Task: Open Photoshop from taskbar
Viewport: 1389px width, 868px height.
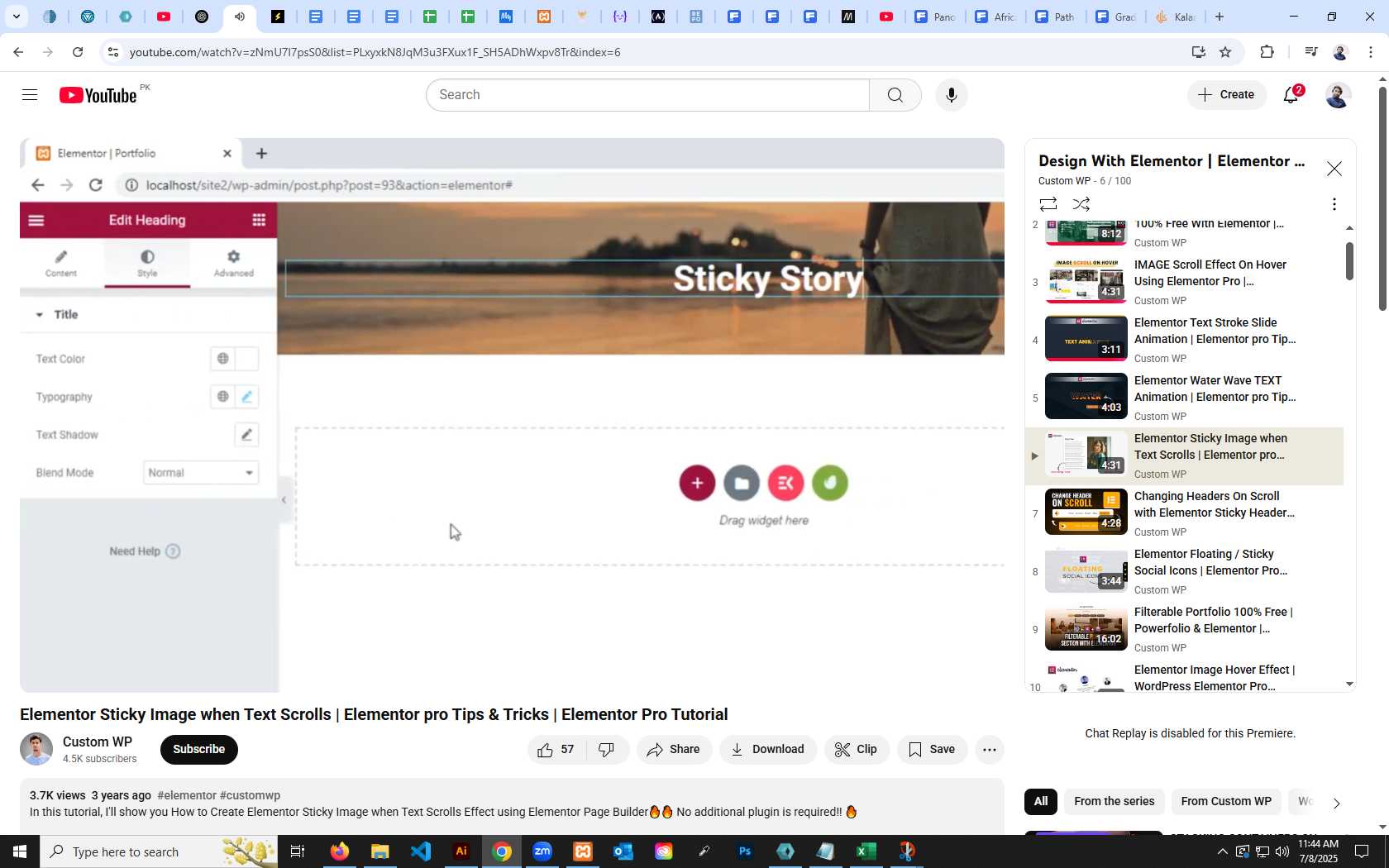Action: click(745, 851)
